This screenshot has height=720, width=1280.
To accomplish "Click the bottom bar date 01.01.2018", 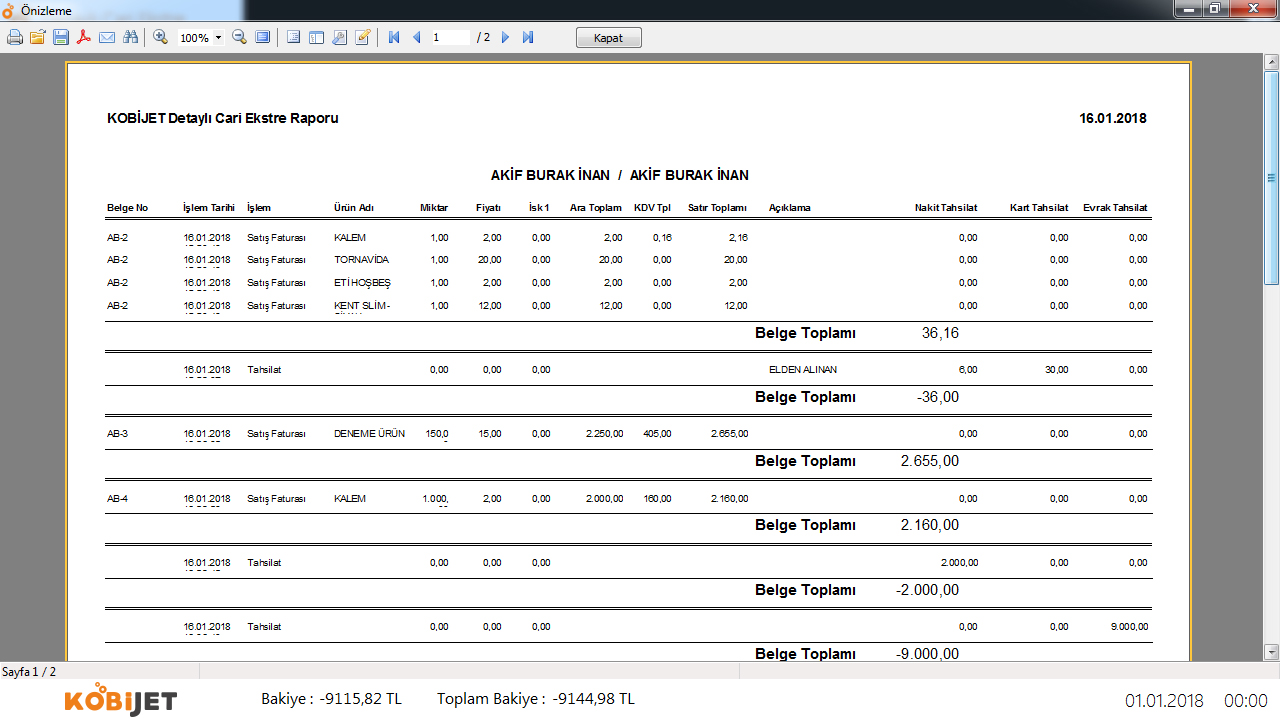I will (x=1164, y=700).
